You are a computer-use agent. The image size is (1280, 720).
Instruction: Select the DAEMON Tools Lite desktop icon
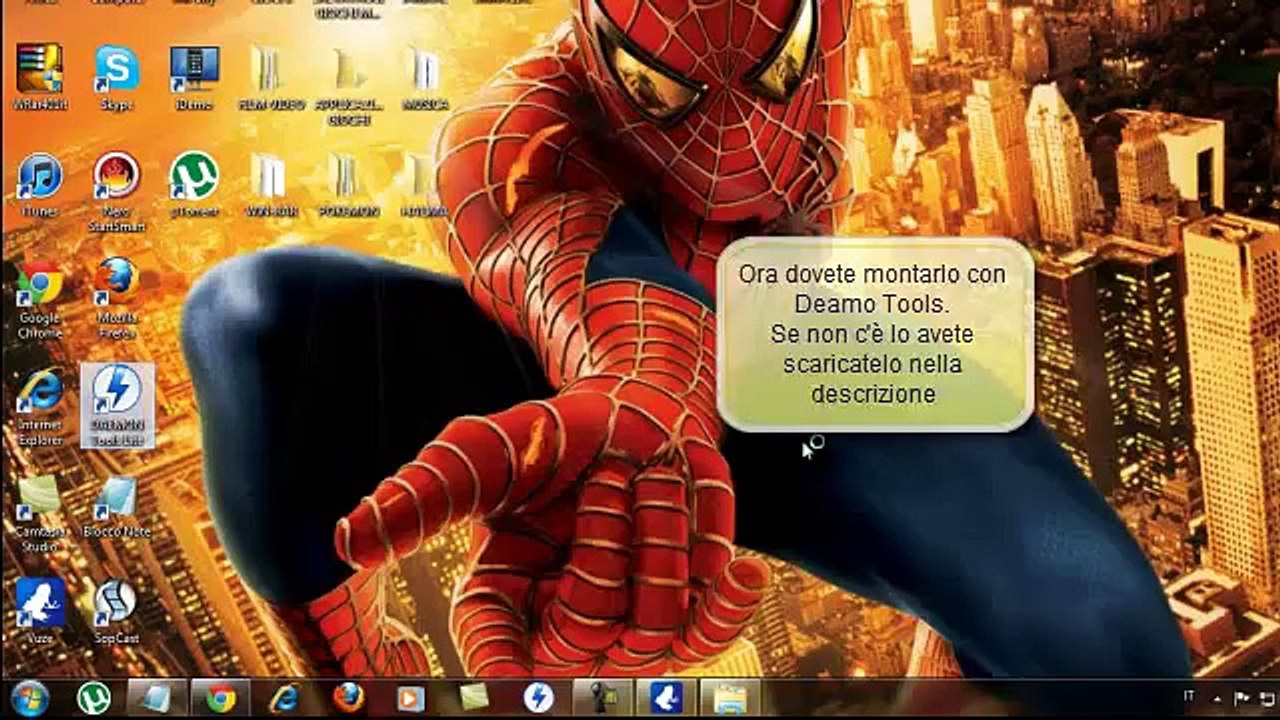[117, 405]
